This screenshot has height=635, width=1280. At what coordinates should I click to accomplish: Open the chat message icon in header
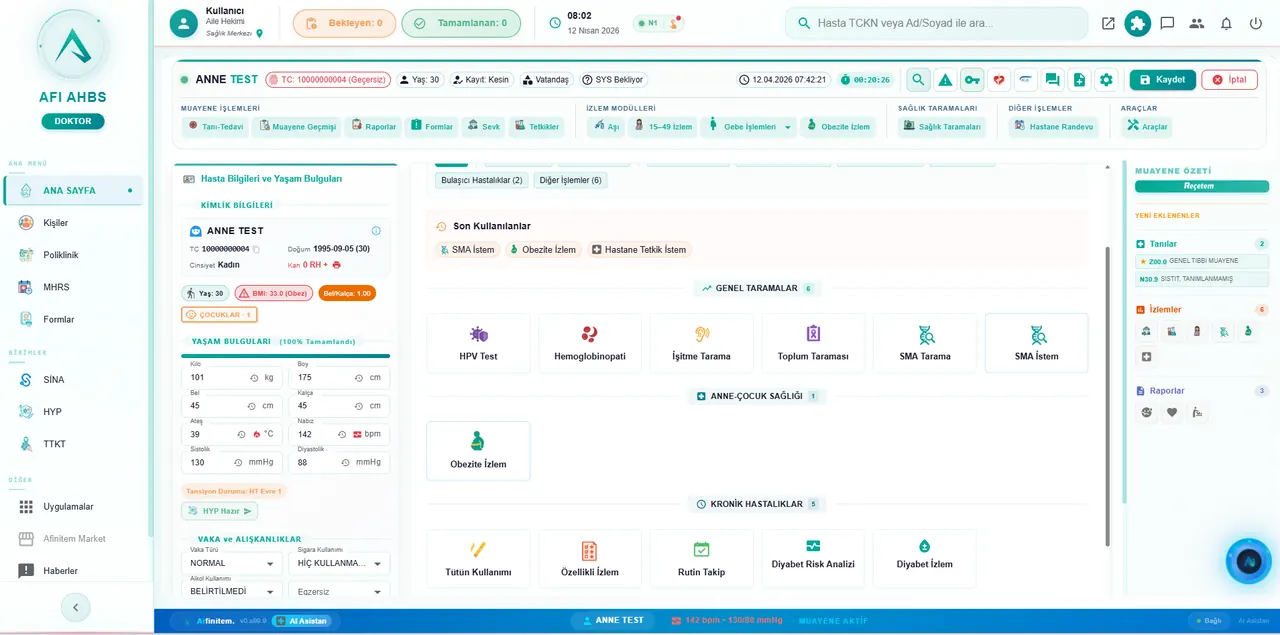tap(1167, 23)
